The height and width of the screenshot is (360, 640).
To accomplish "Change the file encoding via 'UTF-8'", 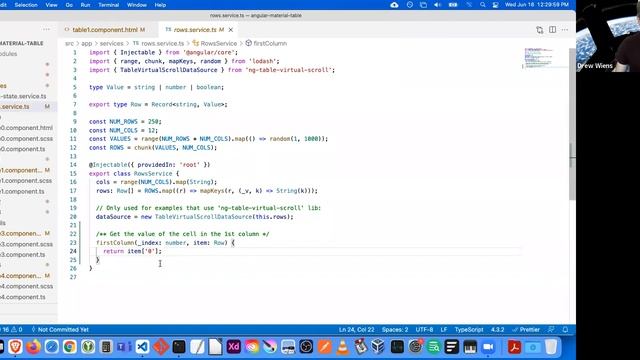I will [x=424, y=329].
